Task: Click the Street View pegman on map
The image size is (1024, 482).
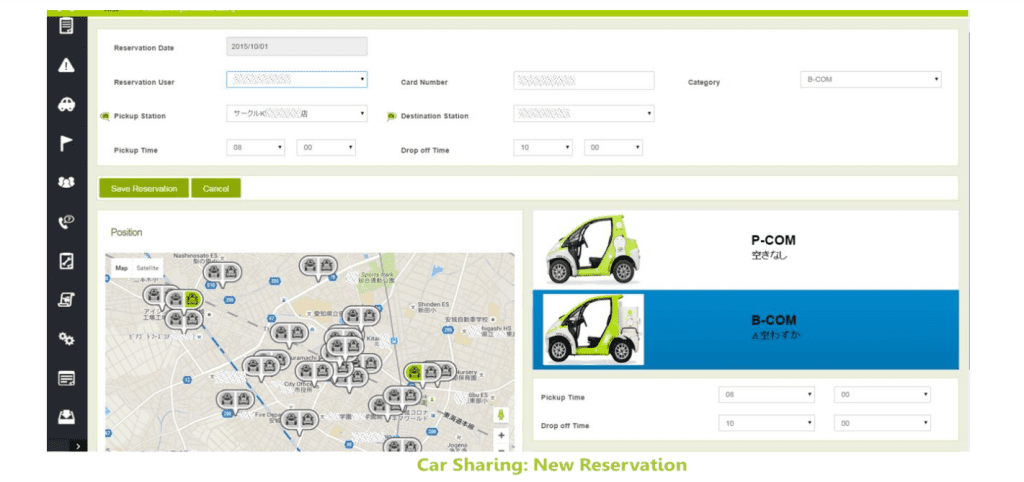Action: click(501, 415)
